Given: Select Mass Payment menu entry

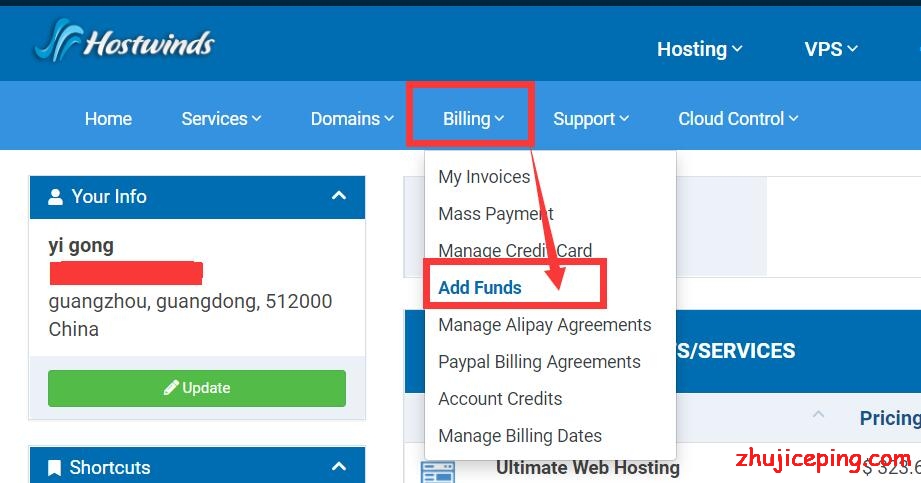Looking at the screenshot, I should [496, 214].
